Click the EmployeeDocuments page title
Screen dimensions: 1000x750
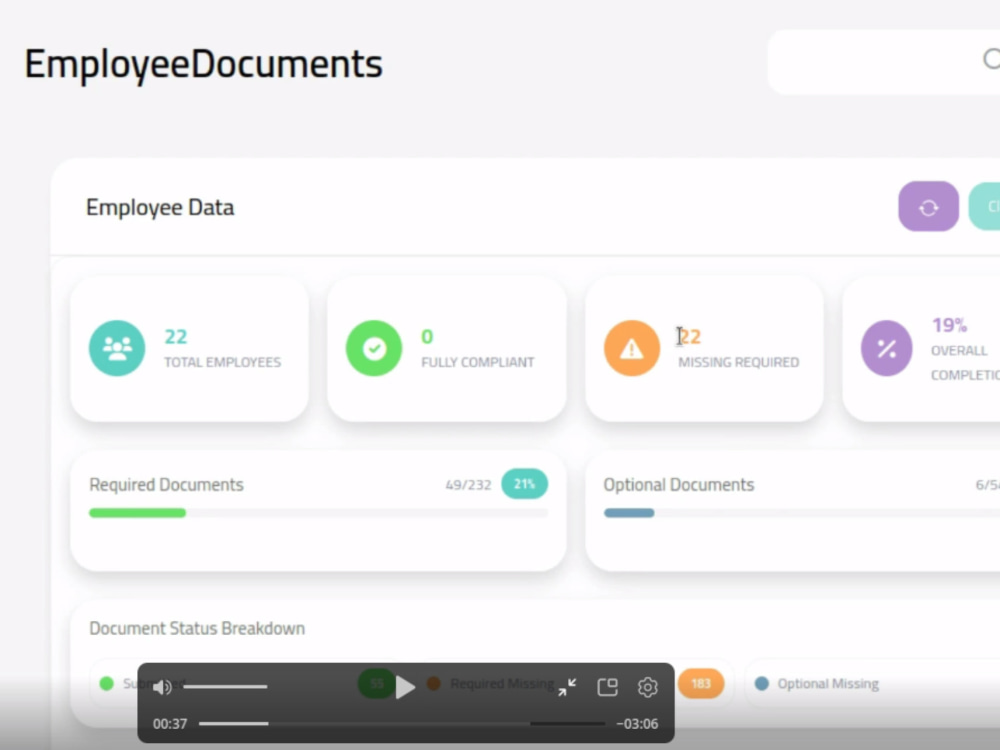(203, 64)
